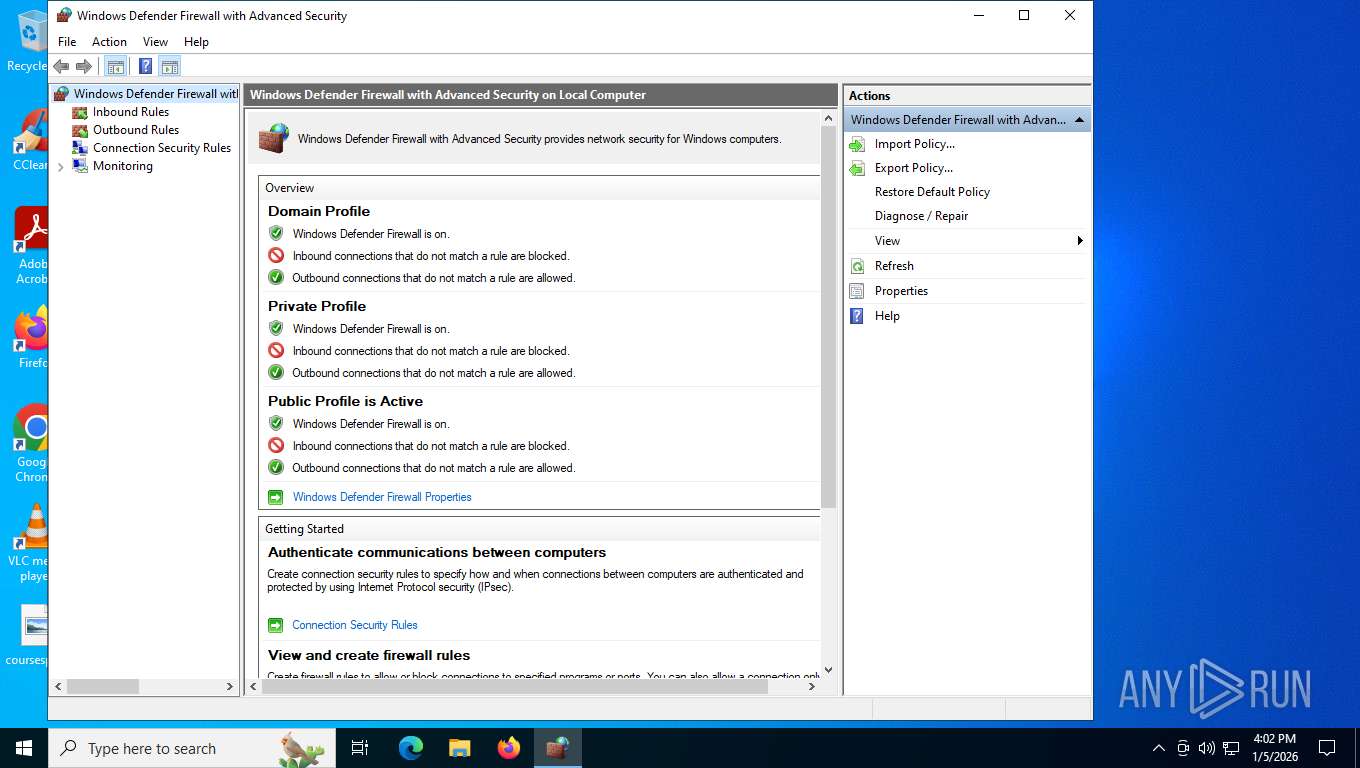Click tree pane horizontal scrollbar left arrow
Image resolution: width=1360 pixels, height=768 pixels.
coord(58,687)
